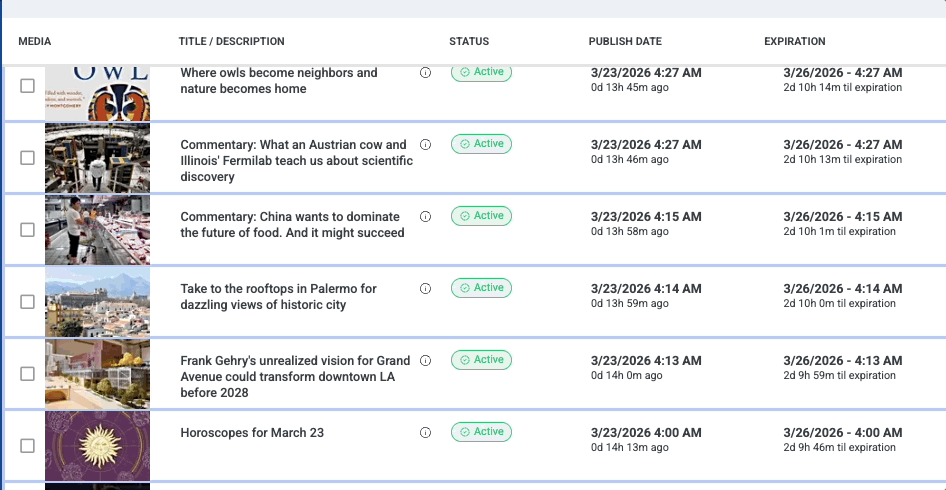The width and height of the screenshot is (946, 490).
Task: Sort by Expiration column header
Action: point(794,42)
